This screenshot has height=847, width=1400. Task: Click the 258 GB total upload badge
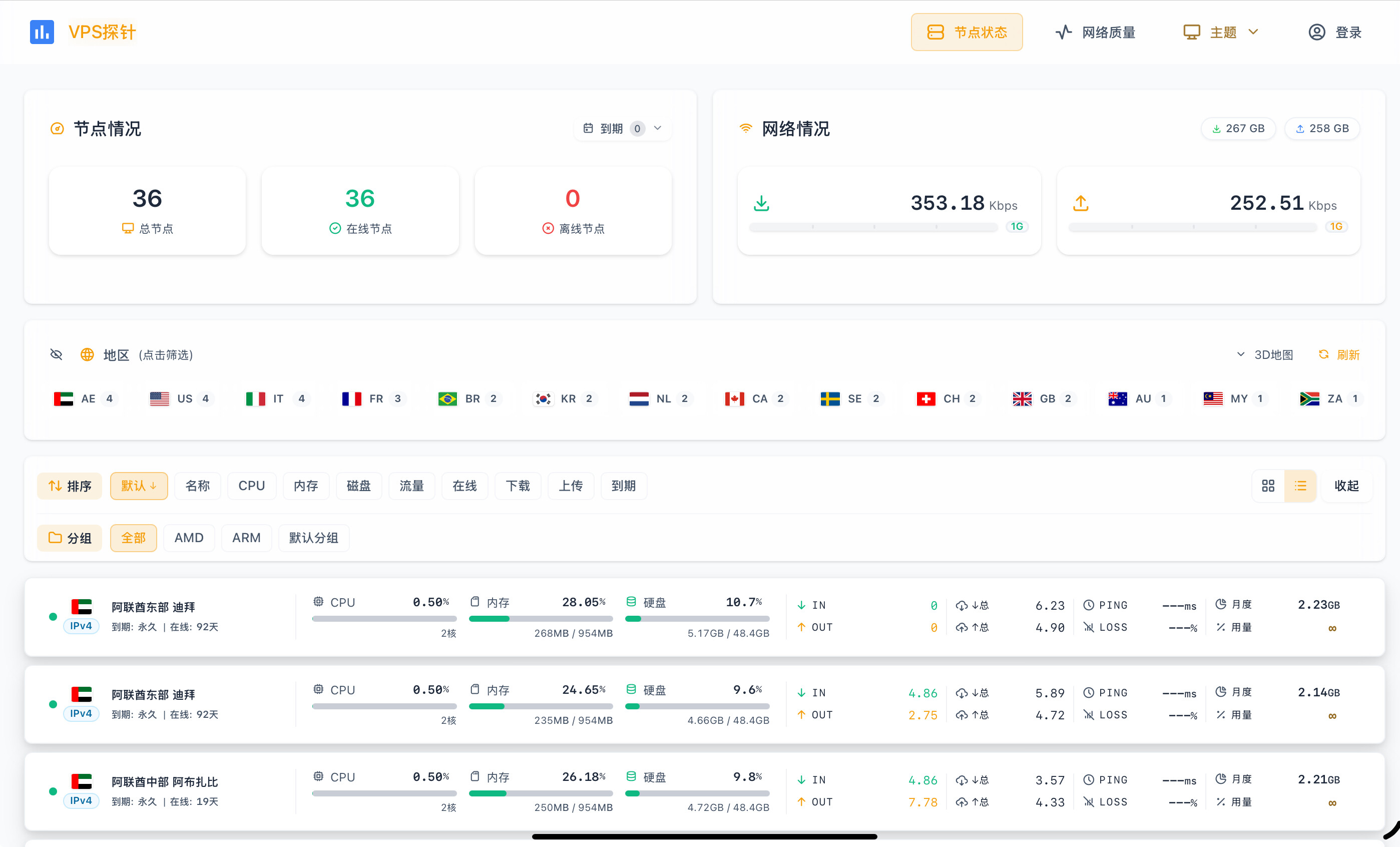(1322, 128)
